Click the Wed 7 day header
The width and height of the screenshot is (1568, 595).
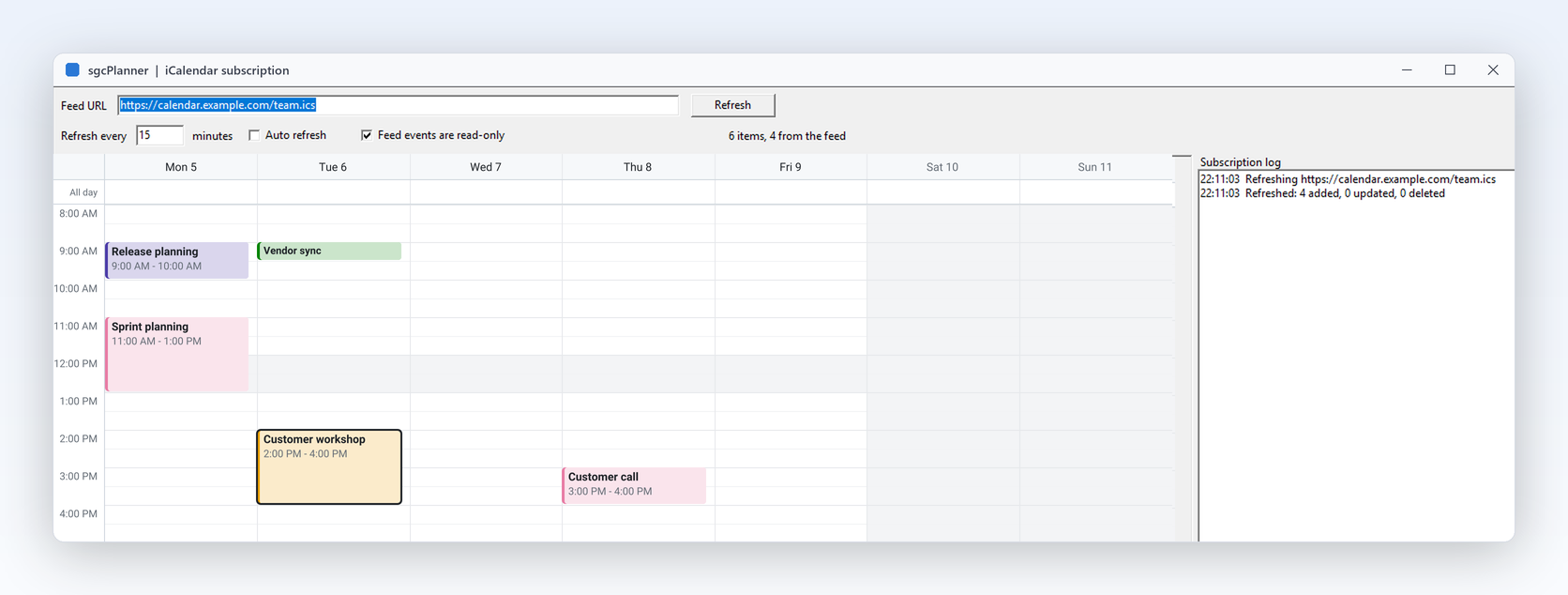tap(486, 167)
